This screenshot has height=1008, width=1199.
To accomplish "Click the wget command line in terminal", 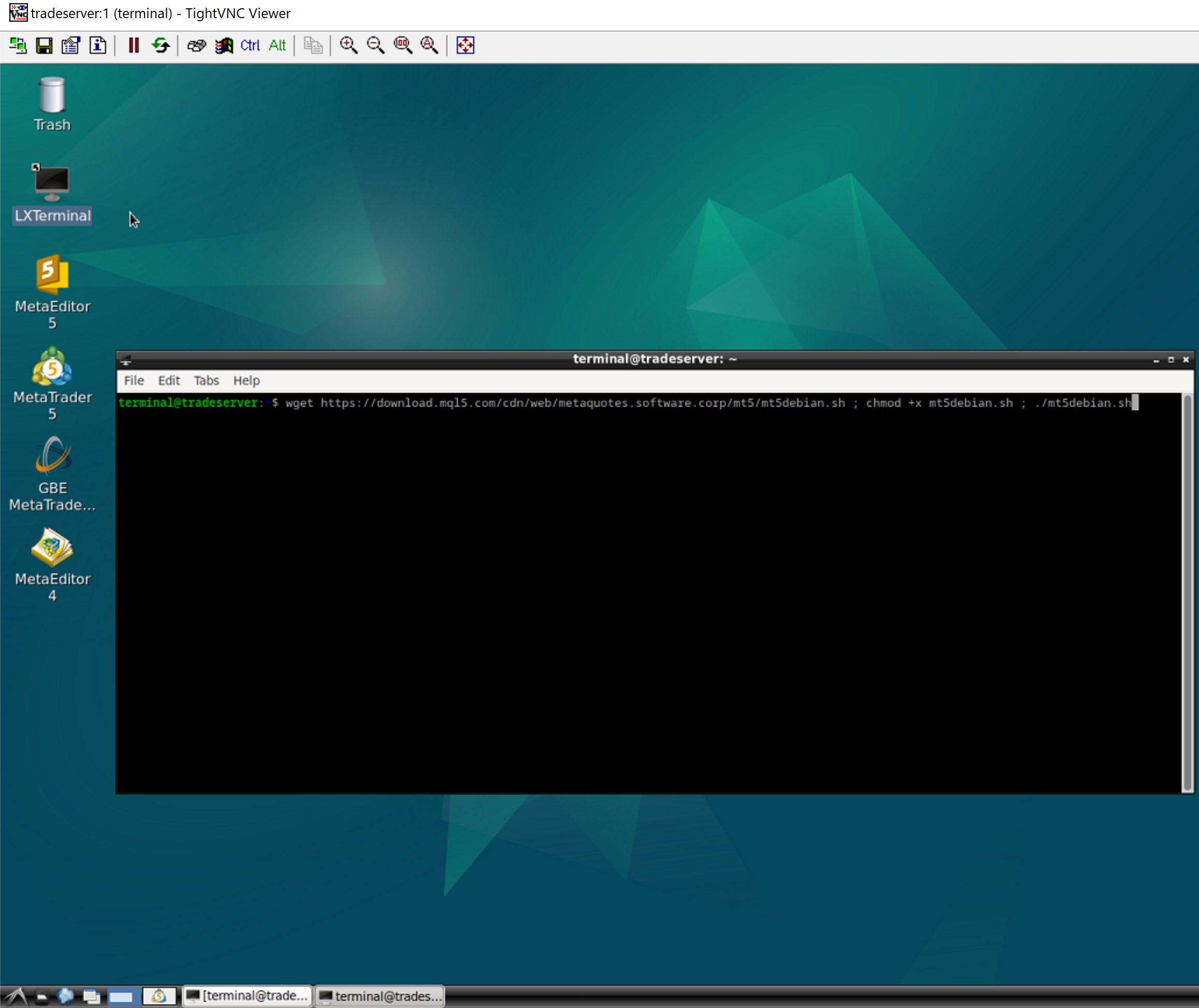I will pos(708,403).
